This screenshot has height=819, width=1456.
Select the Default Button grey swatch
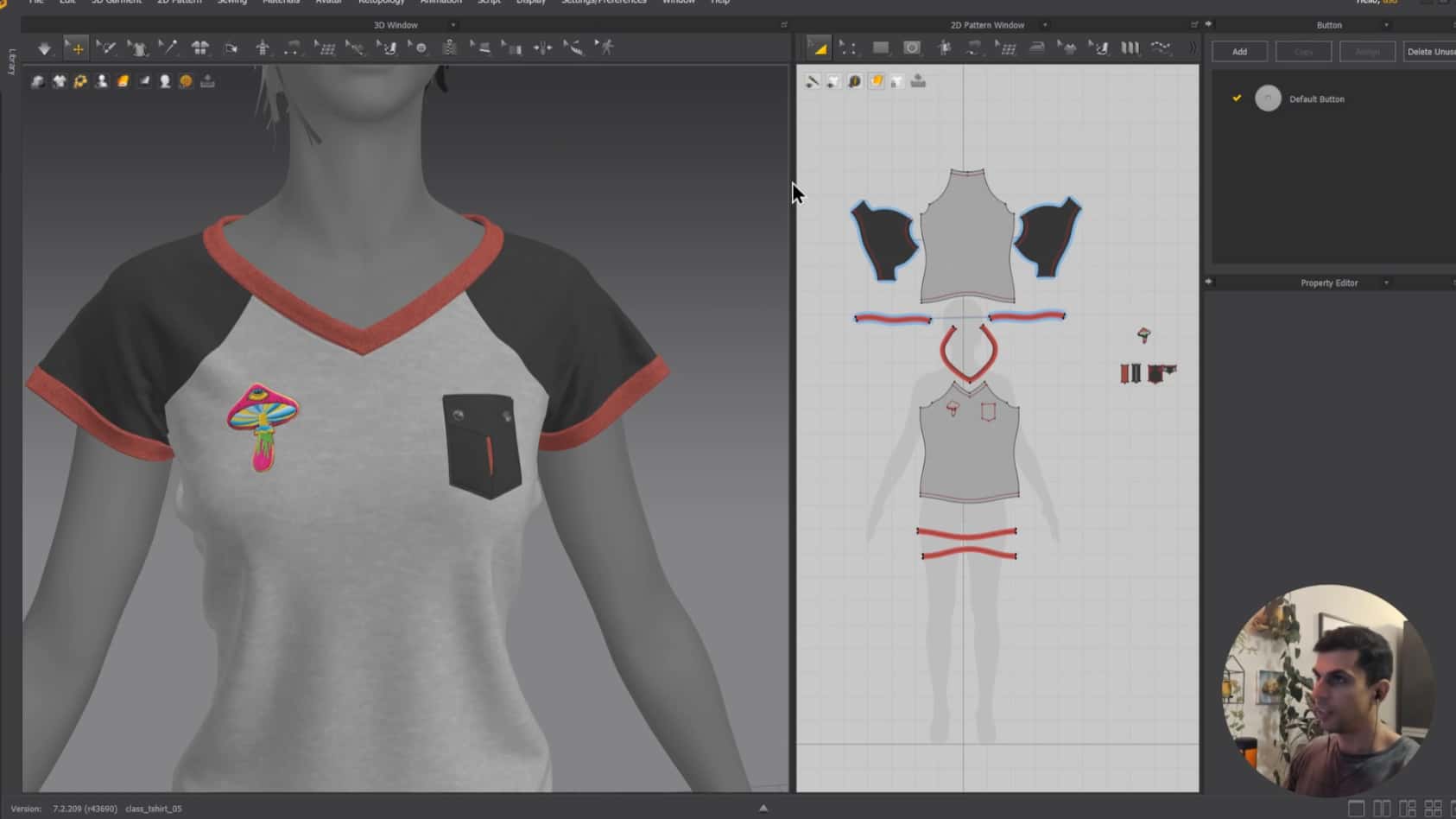tap(1268, 98)
